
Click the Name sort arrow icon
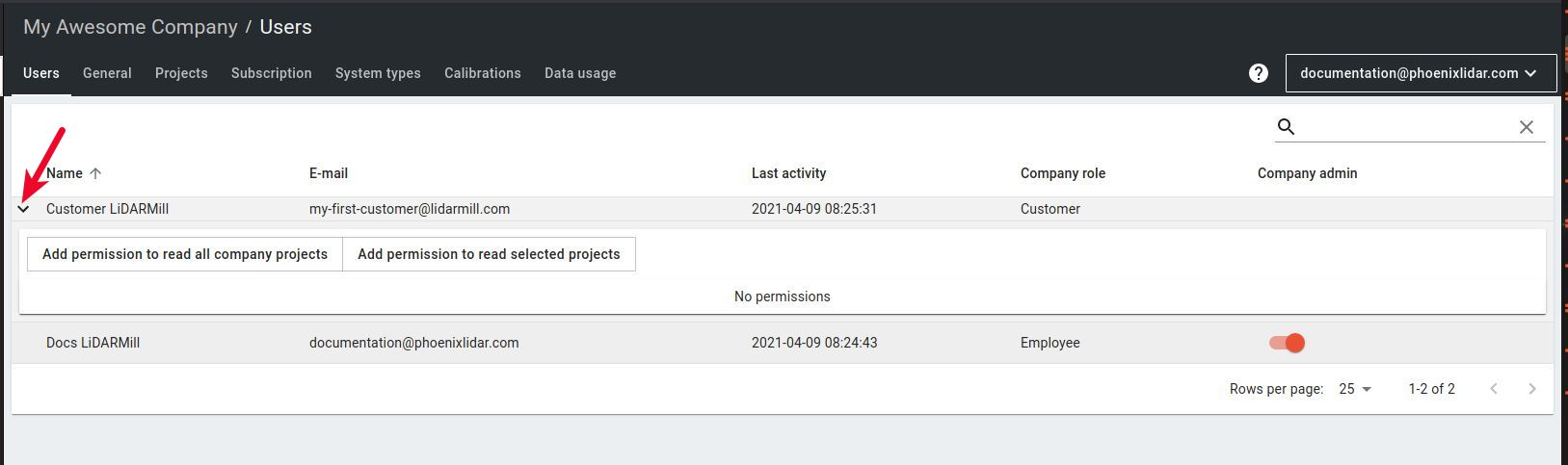tap(95, 173)
